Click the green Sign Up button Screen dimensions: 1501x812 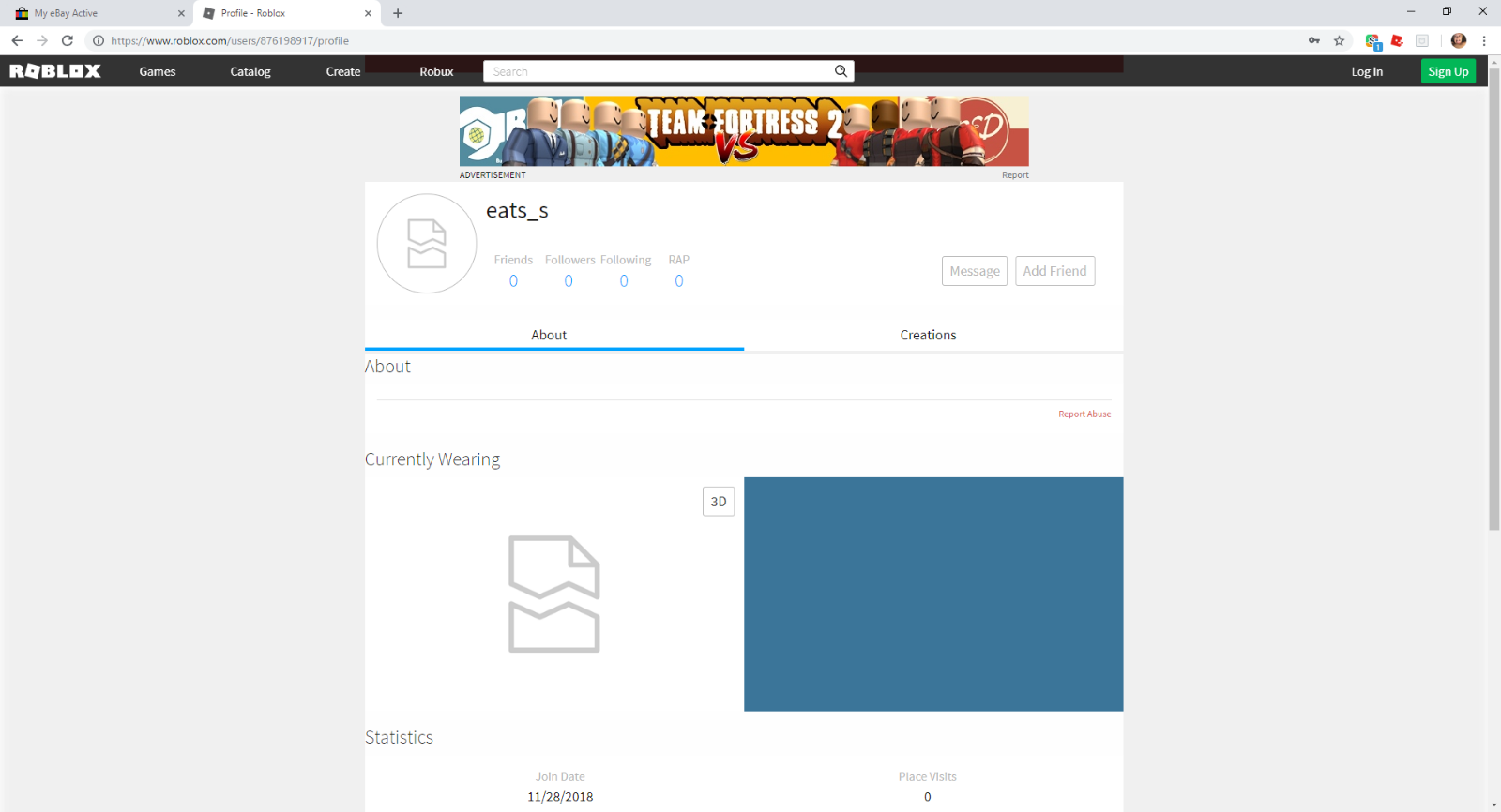(x=1448, y=71)
